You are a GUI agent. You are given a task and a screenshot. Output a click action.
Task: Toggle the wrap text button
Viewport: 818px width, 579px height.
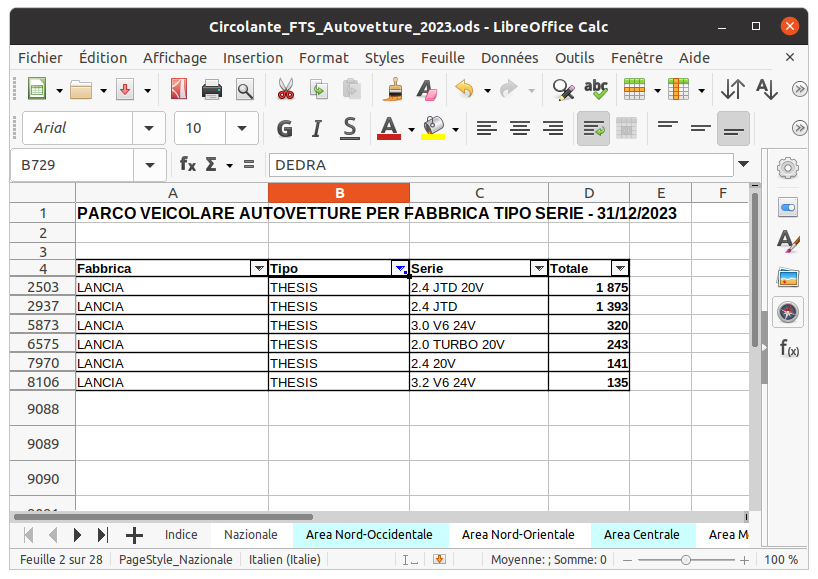tap(594, 128)
